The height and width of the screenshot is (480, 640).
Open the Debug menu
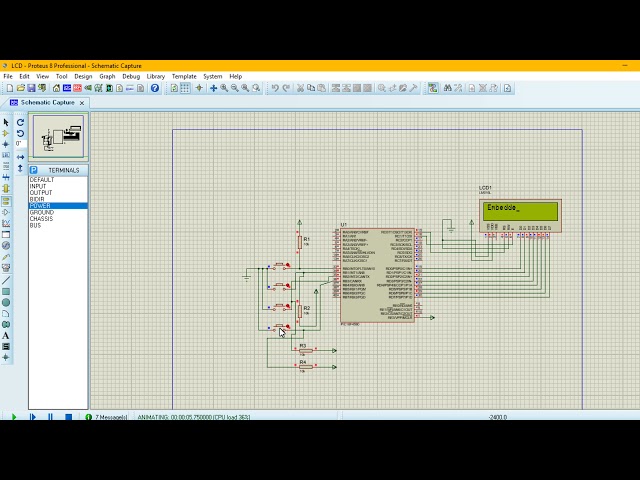131,76
